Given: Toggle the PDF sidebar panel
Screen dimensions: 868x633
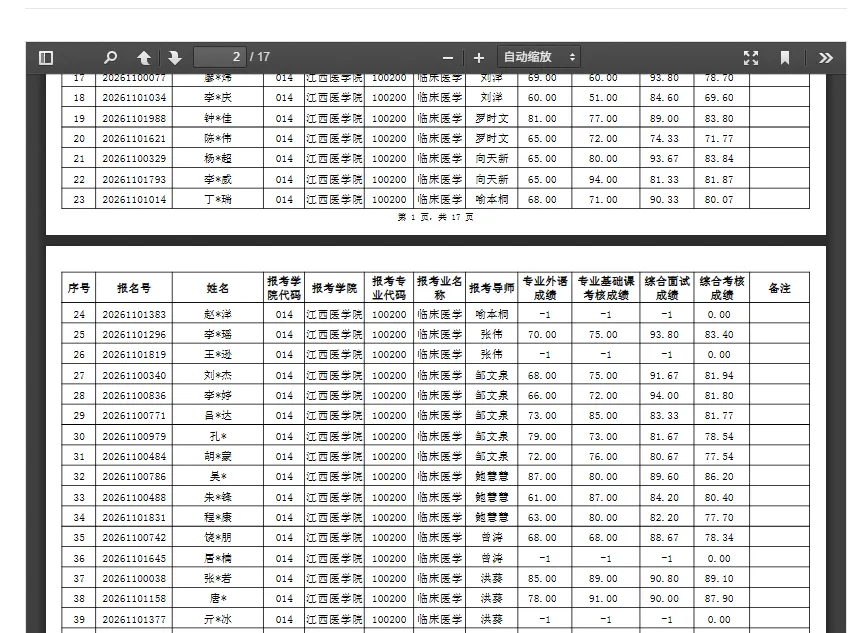Looking at the screenshot, I should click(x=46, y=58).
